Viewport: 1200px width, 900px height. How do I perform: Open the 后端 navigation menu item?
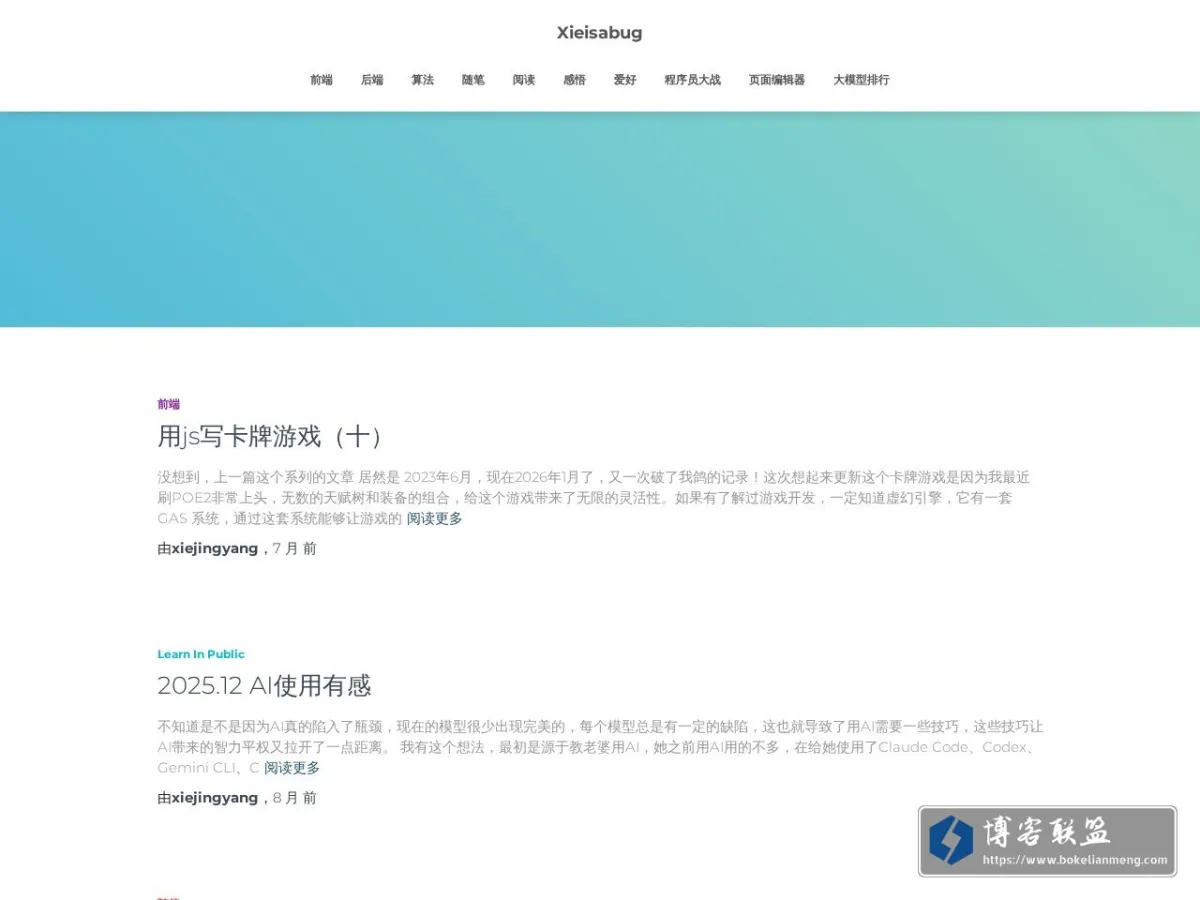point(372,80)
